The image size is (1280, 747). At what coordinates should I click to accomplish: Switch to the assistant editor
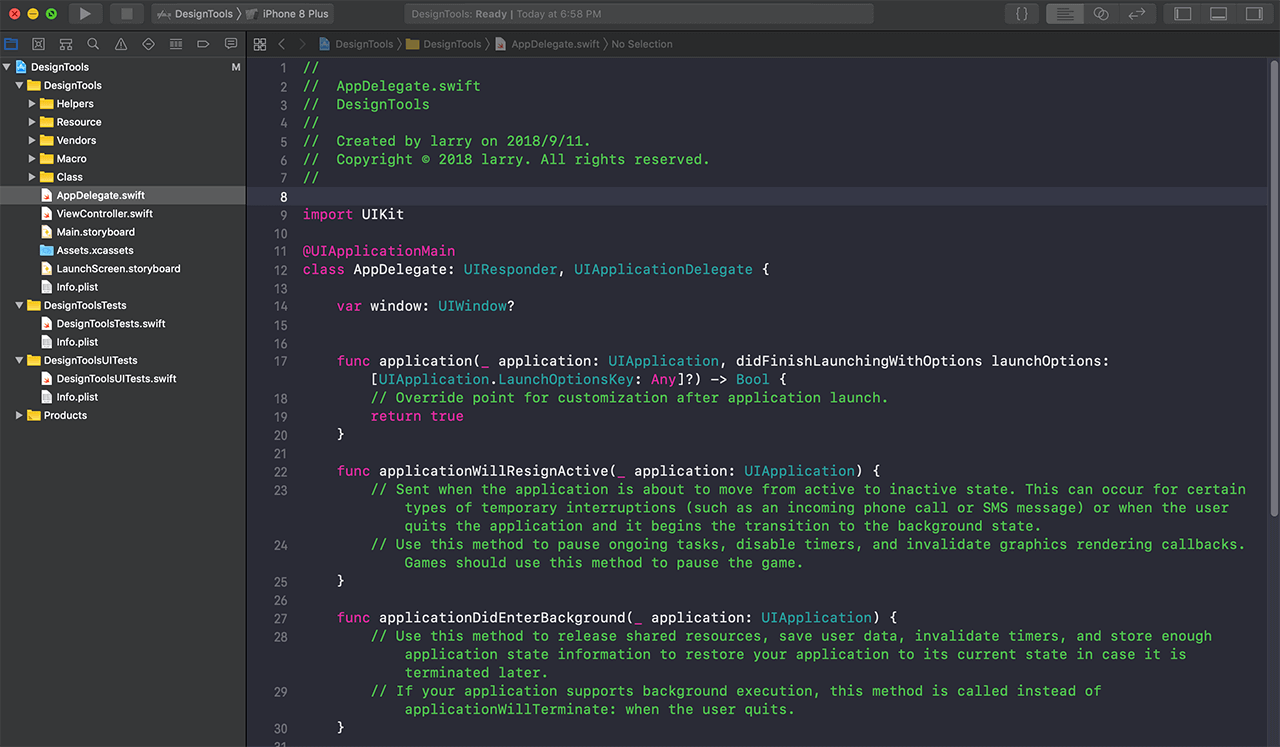click(1101, 14)
